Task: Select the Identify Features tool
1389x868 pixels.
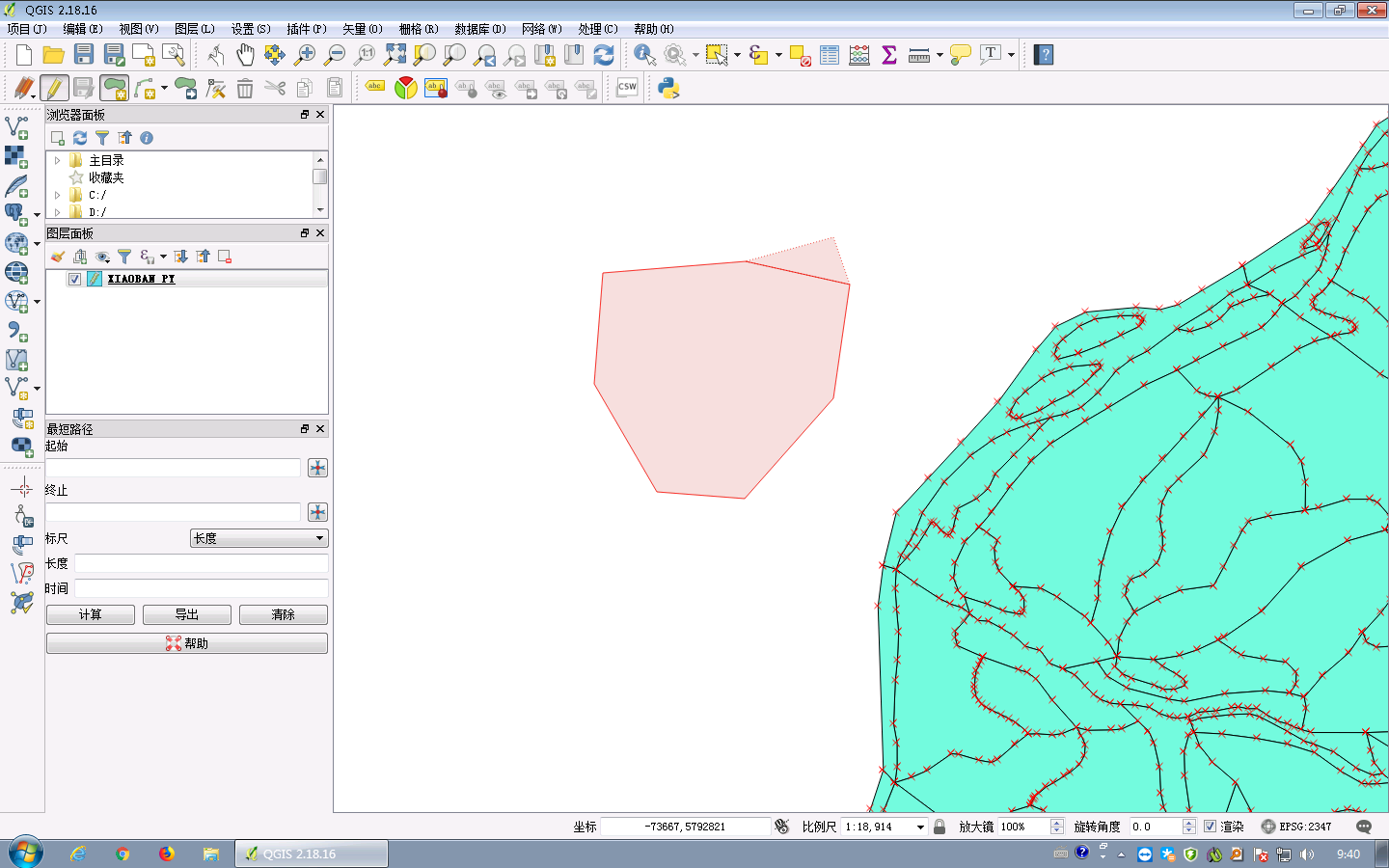Action: (x=644, y=55)
